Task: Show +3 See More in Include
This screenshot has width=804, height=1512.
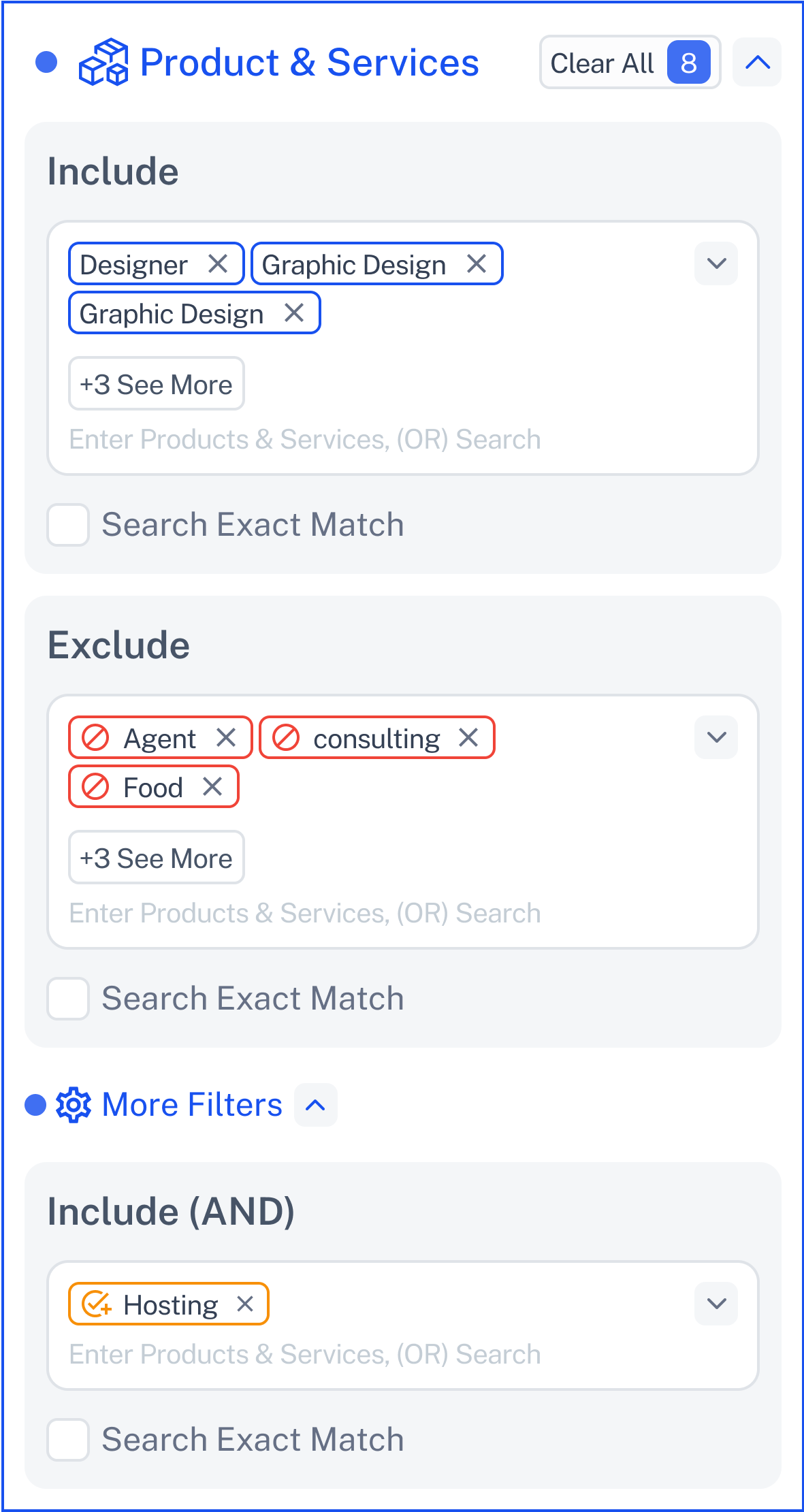Action: [x=157, y=384]
